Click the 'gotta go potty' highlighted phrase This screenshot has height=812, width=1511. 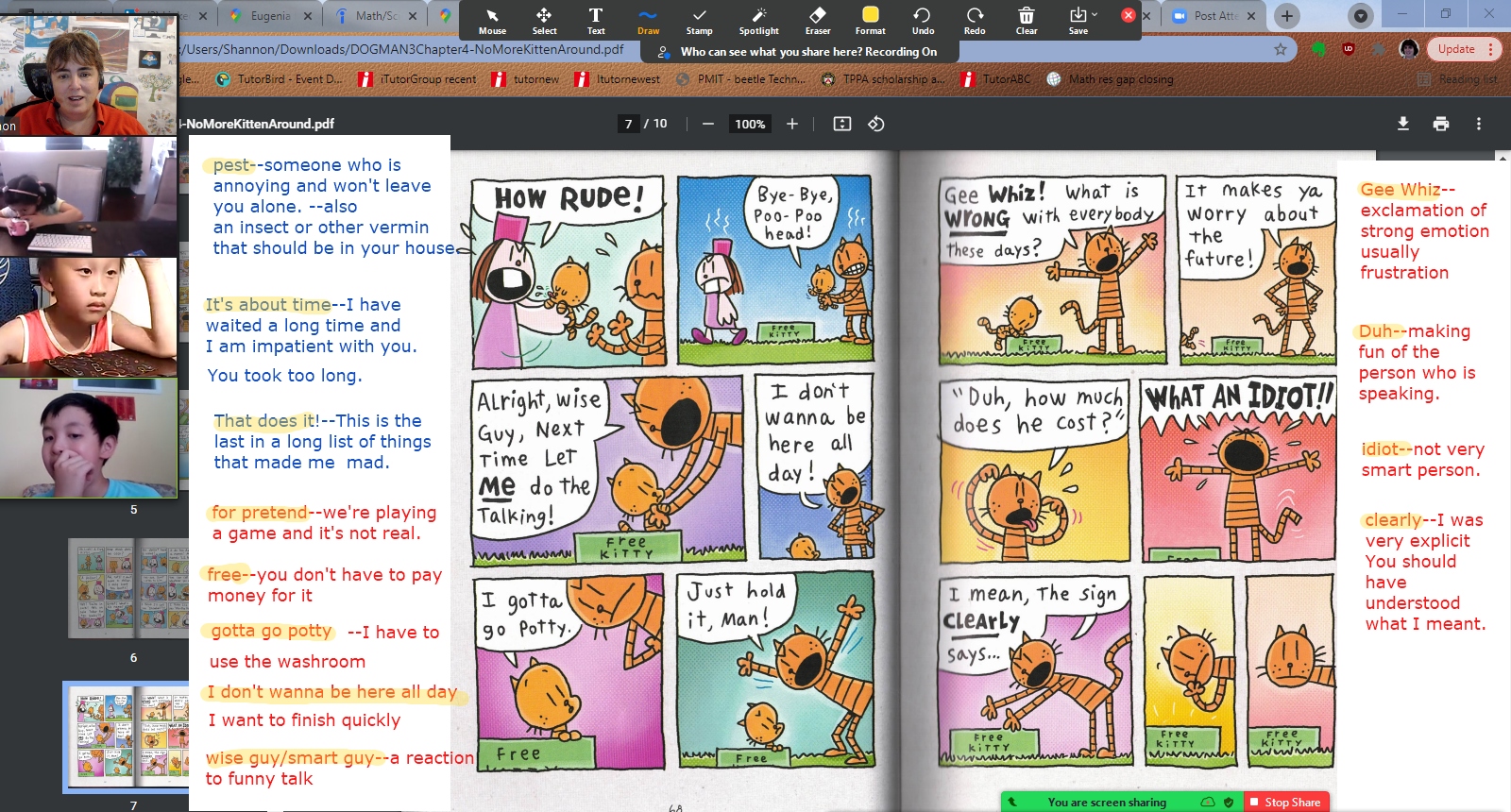[272, 631]
